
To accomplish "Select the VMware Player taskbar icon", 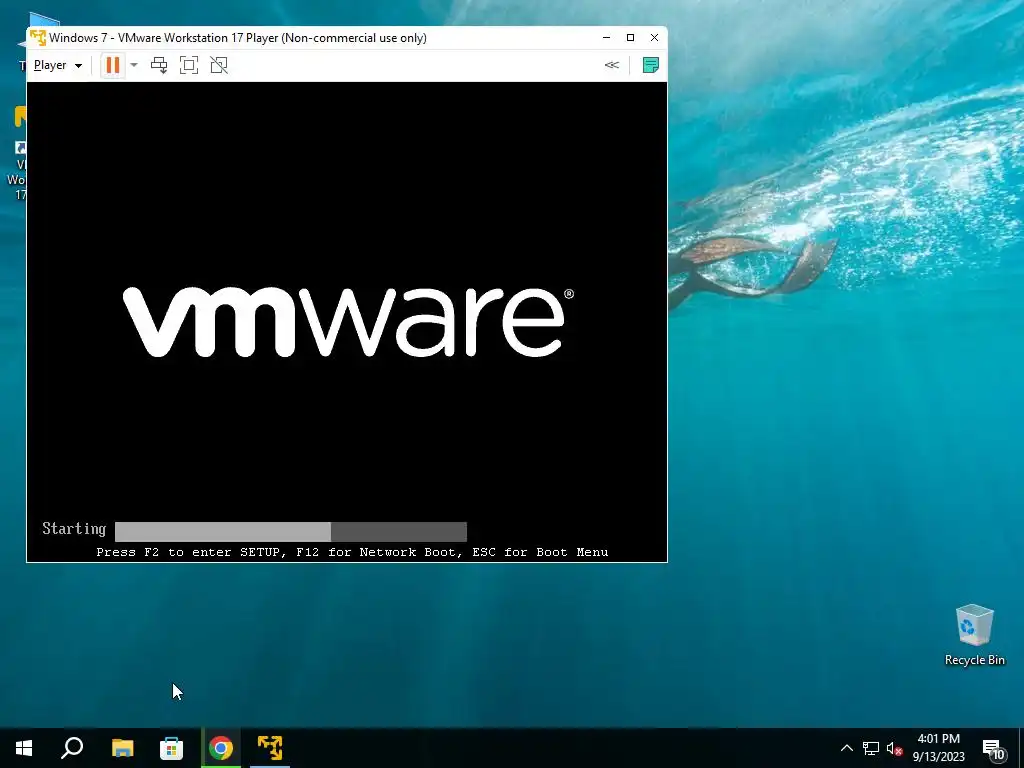I will [270, 748].
